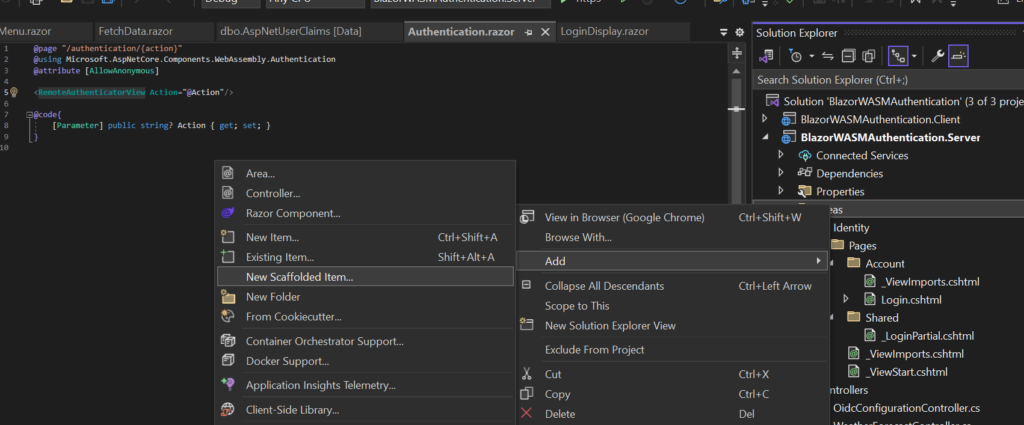Screen dimensions: 1024x425
Task: Open the editor window settings gear
Action: point(739,32)
